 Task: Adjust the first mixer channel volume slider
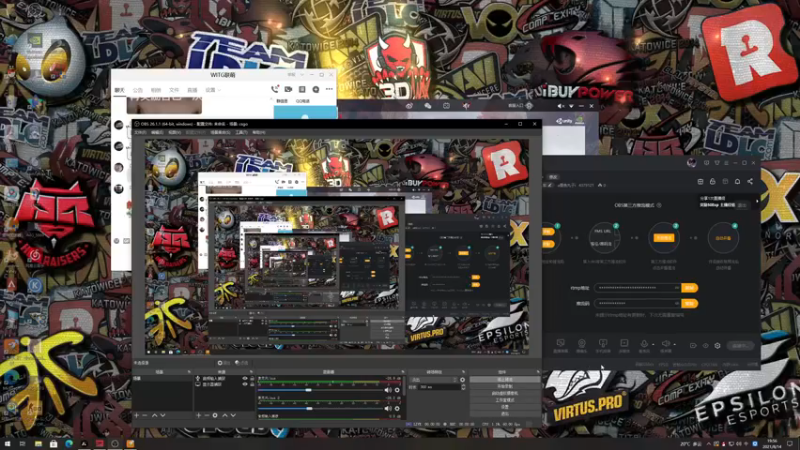[x=320, y=390]
